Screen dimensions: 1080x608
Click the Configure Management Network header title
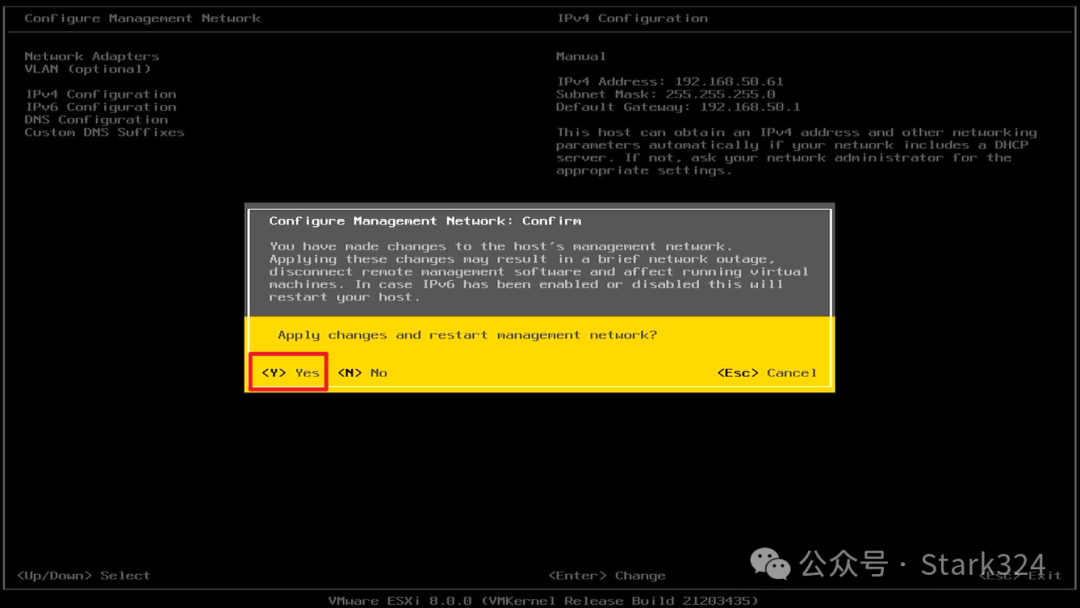(x=143, y=19)
